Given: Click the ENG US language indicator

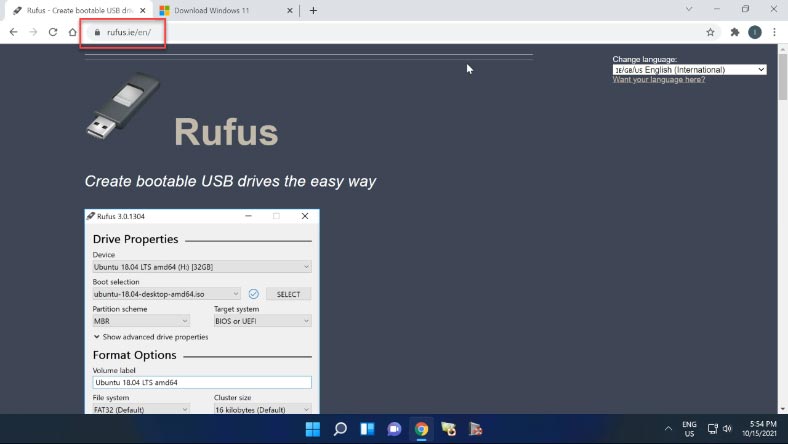Looking at the screenshot, I should pos(690,429).
